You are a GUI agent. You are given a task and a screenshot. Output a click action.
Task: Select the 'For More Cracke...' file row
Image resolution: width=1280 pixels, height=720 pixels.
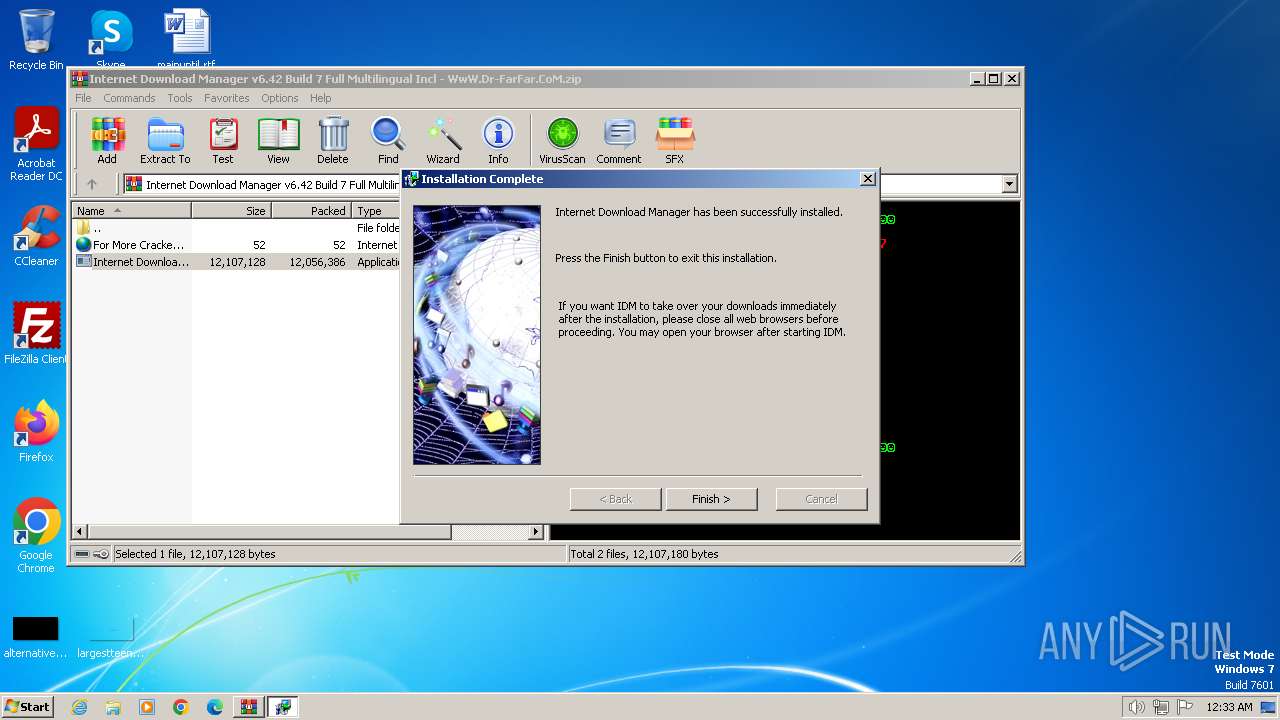pyautogui.click(x=237, y=245)
